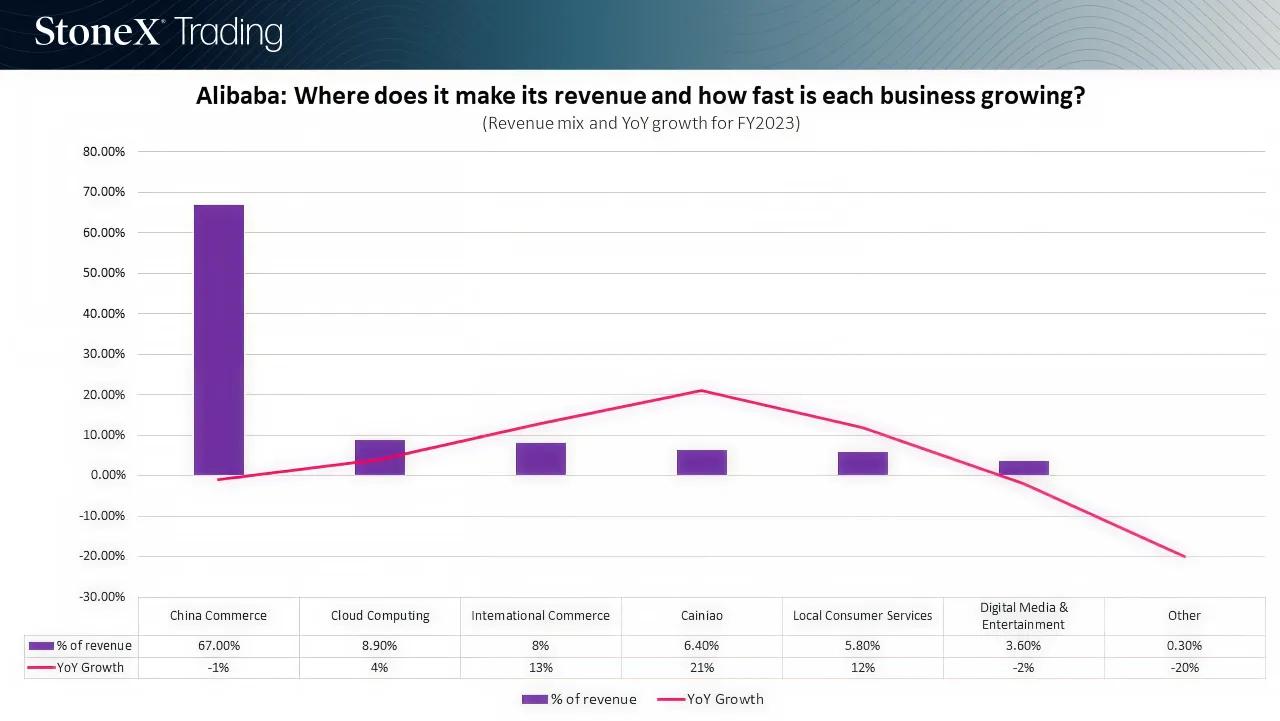Select the "6.40%" revenue cell
1280x721 pixels.
(702, 646)
